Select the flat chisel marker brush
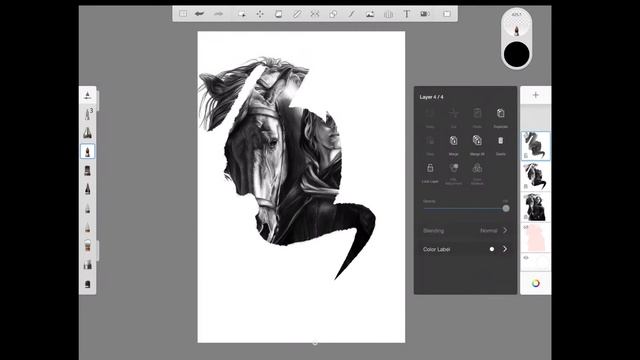 pos(87,171)
